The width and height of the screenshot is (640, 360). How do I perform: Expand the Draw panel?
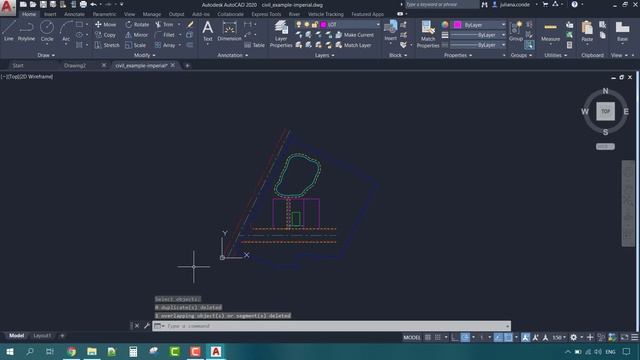[46, 55]
